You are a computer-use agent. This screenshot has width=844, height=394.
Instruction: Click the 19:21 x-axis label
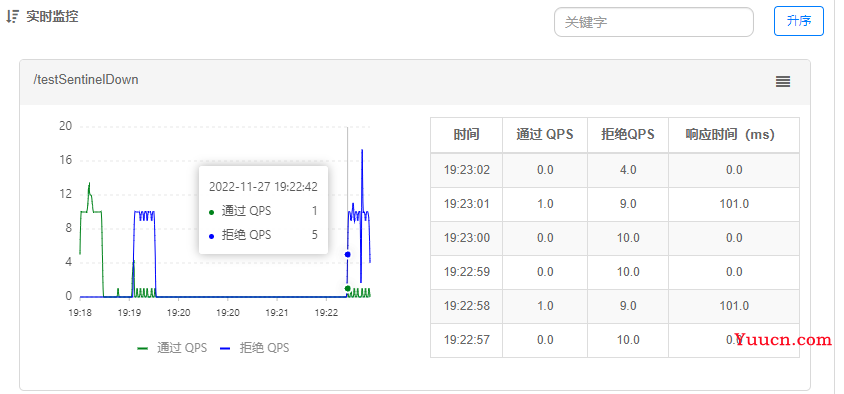tap(276, 312)
